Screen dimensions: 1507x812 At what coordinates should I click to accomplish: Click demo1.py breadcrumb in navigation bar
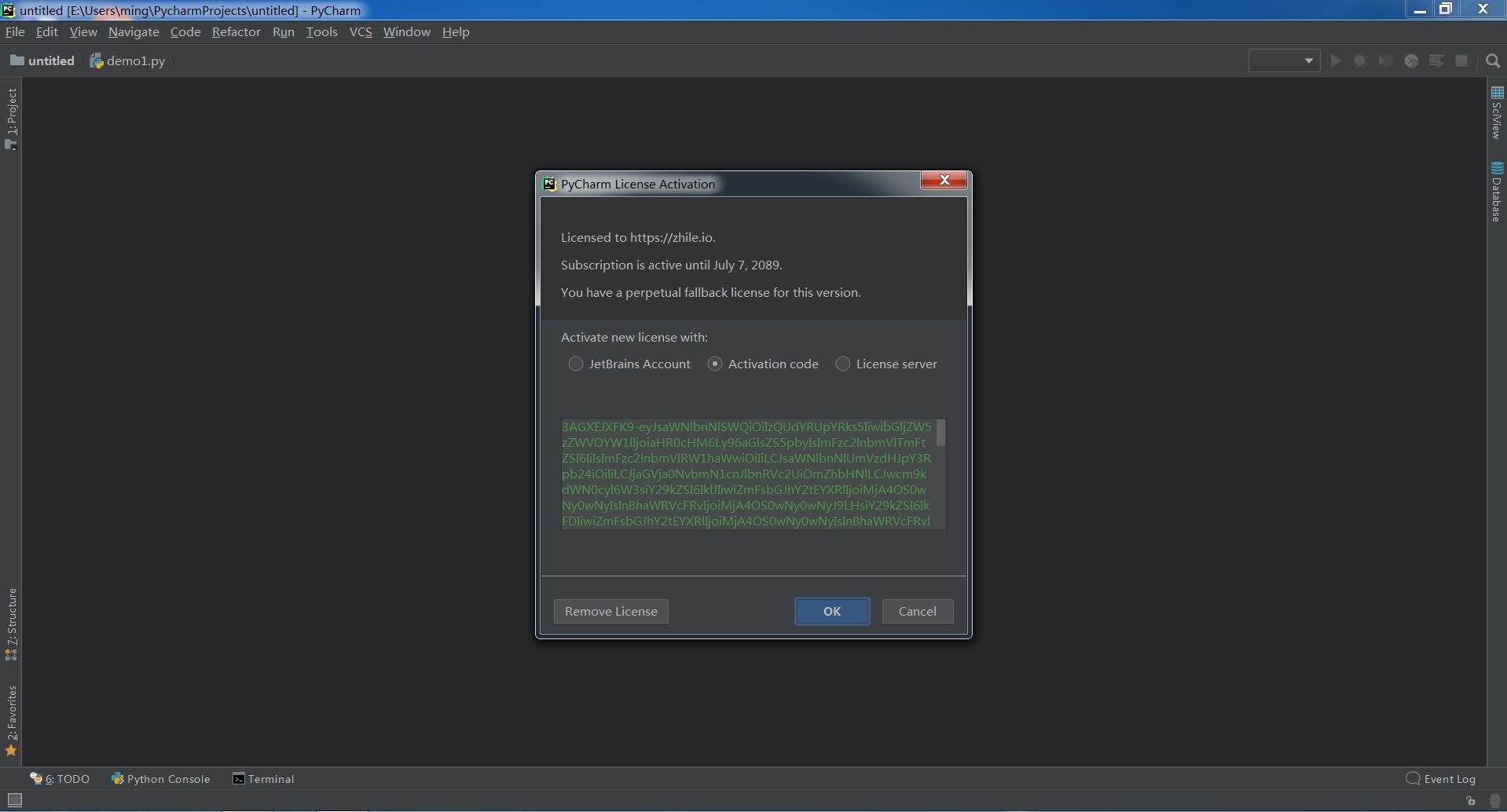click(x=128, y=60)
